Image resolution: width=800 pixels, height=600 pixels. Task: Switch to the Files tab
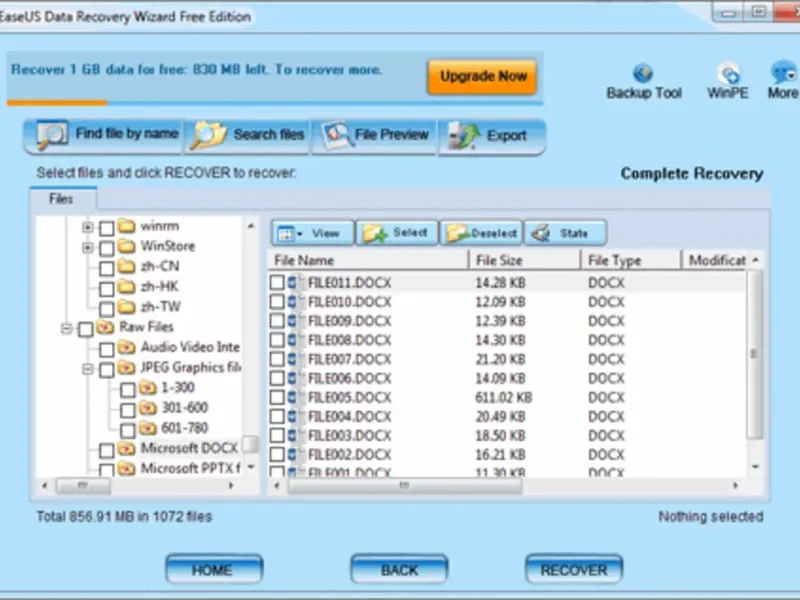coord(61,198)
